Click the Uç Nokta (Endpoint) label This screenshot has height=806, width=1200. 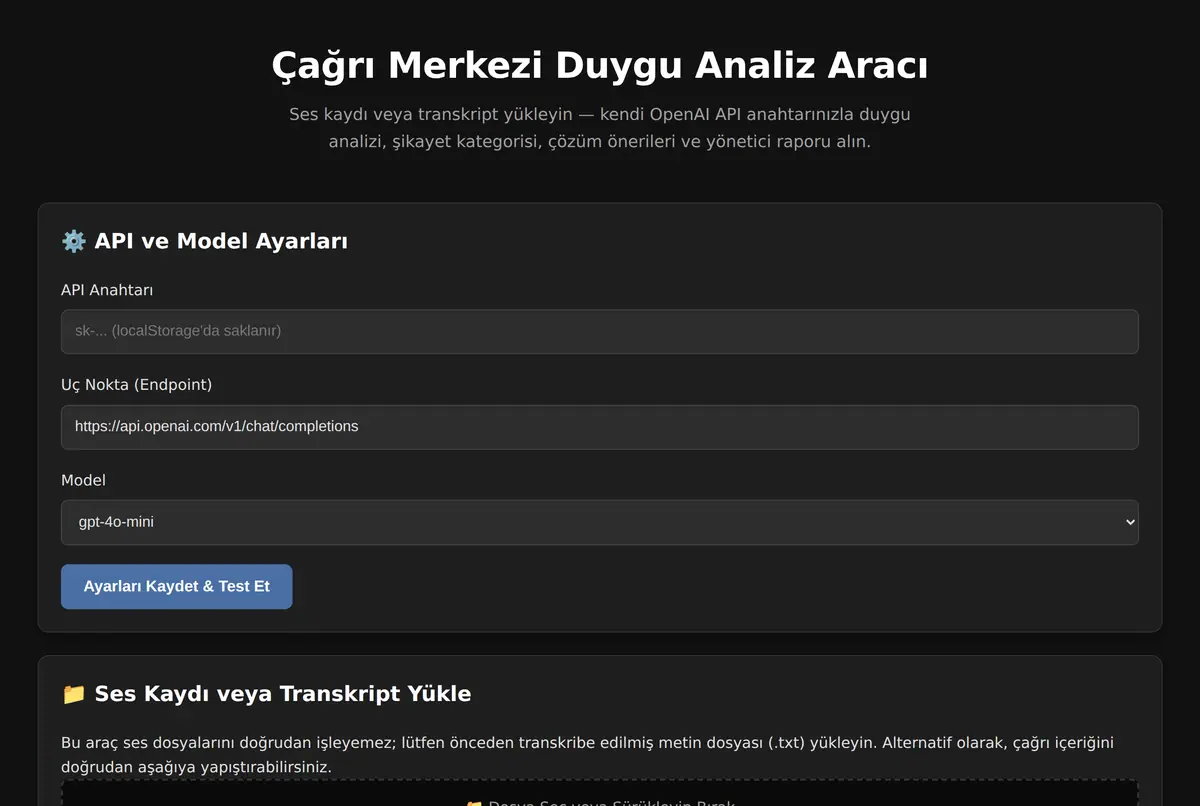coord(137,385)
